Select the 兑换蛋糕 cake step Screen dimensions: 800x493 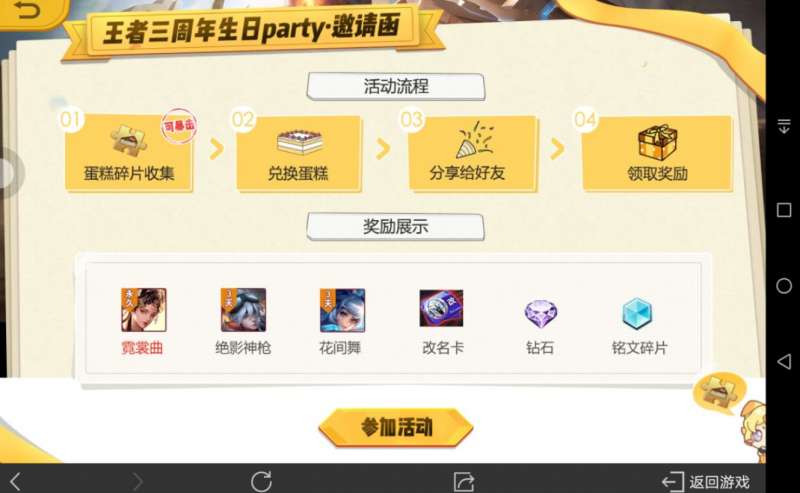pyautogui.click(x=299, y=153)
